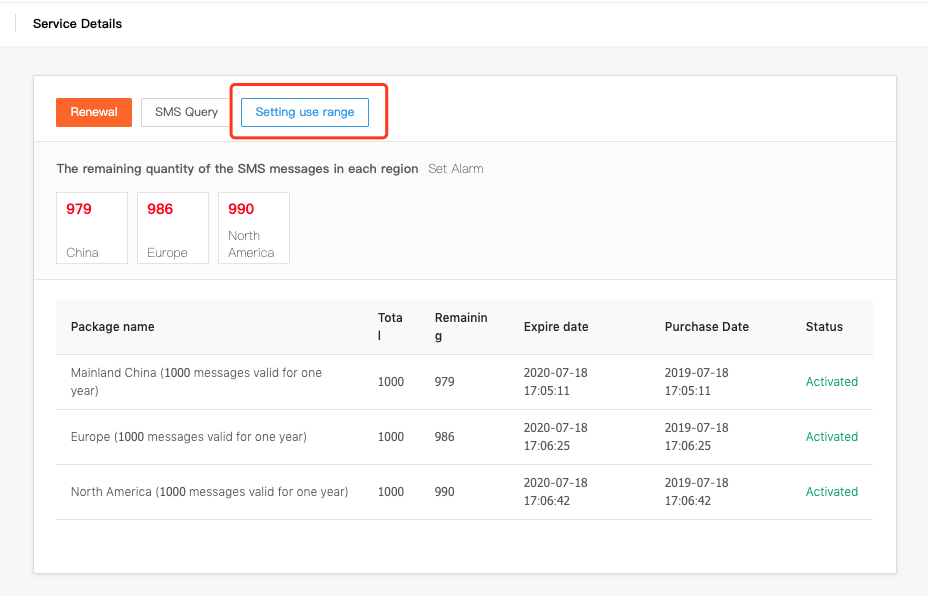Click total 1000 in Mainland China row
Viewport: 928px width, 596px height.
[391, 382]
